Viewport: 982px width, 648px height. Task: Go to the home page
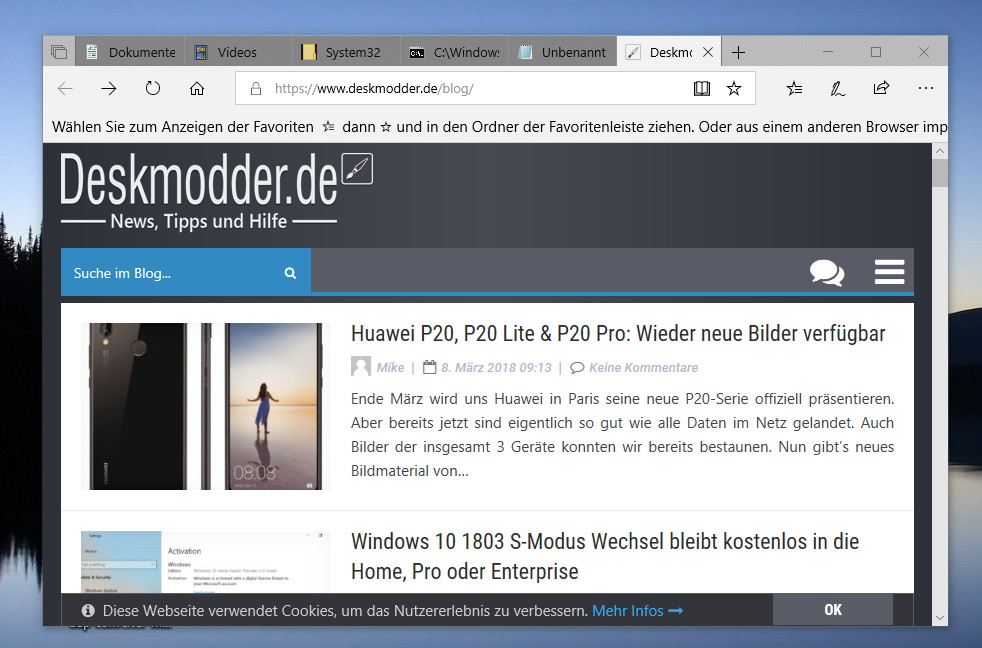click(x=197, y=88)
